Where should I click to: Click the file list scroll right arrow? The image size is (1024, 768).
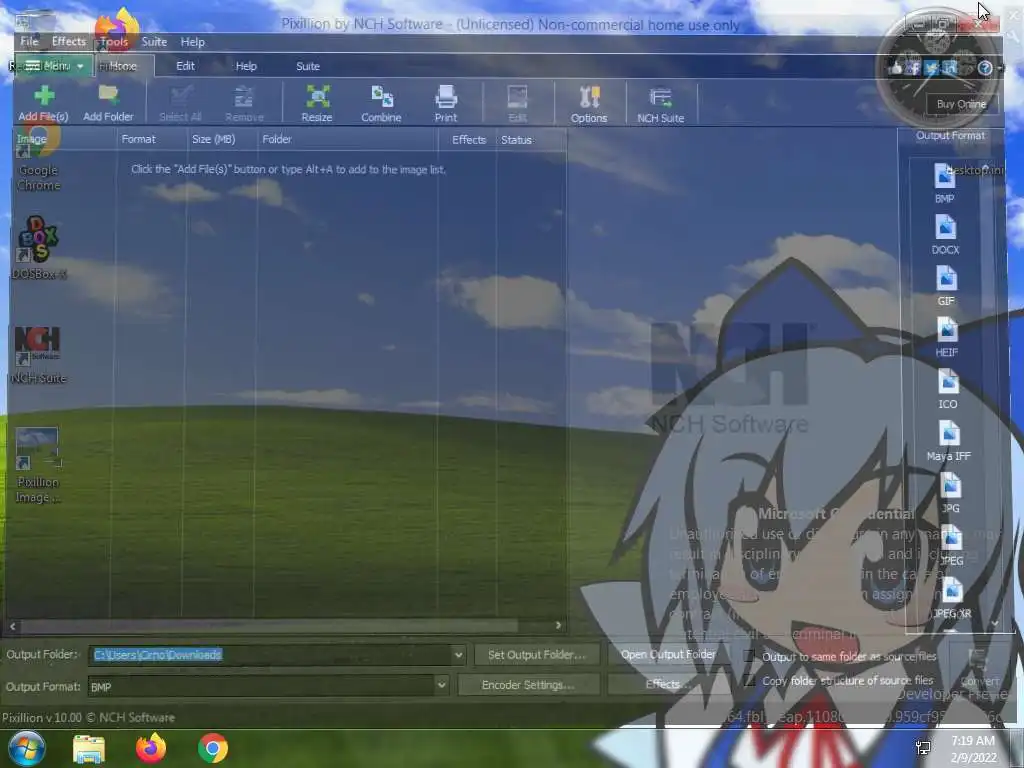[x=558, y=626]
